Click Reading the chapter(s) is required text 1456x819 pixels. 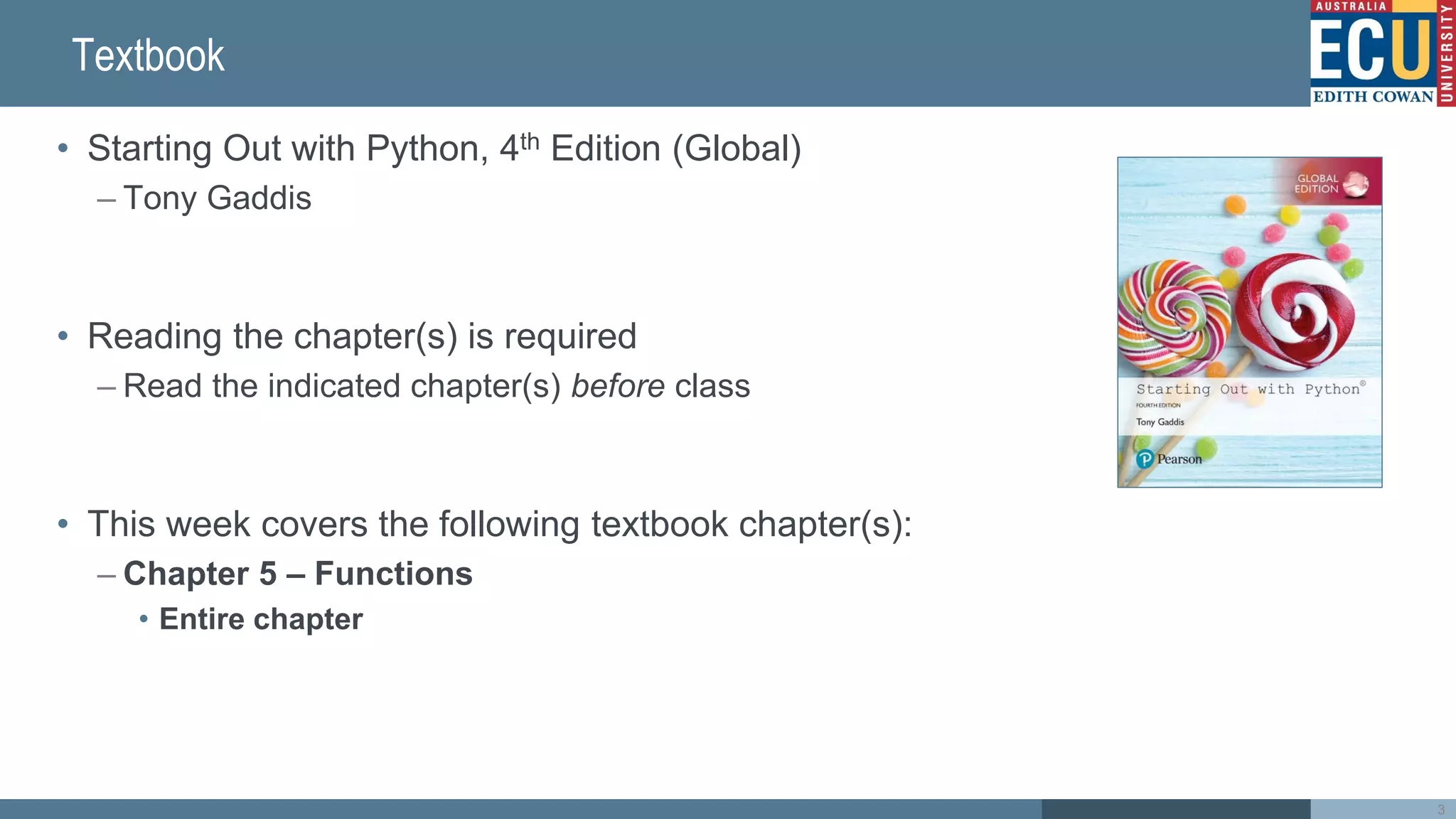(362, 336)
